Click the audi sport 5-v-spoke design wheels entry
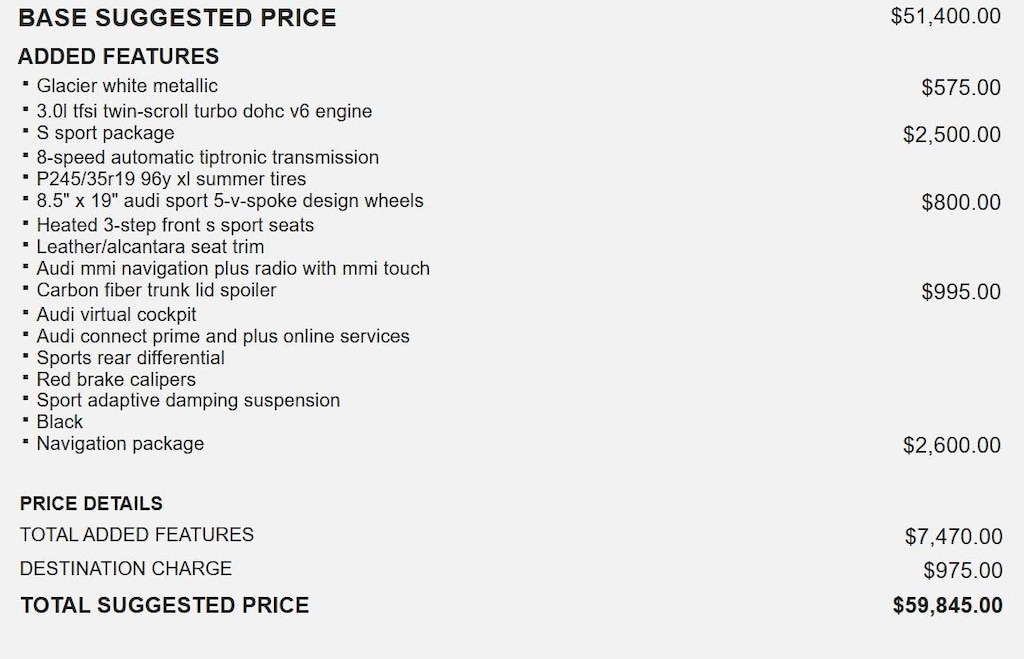The image size is (1024, 659). click(230, 201)
